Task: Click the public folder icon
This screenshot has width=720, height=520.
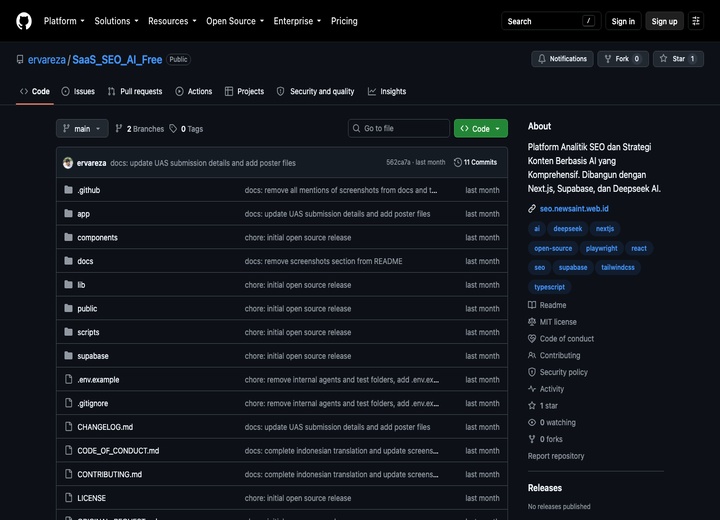Action: pos(68,308)
